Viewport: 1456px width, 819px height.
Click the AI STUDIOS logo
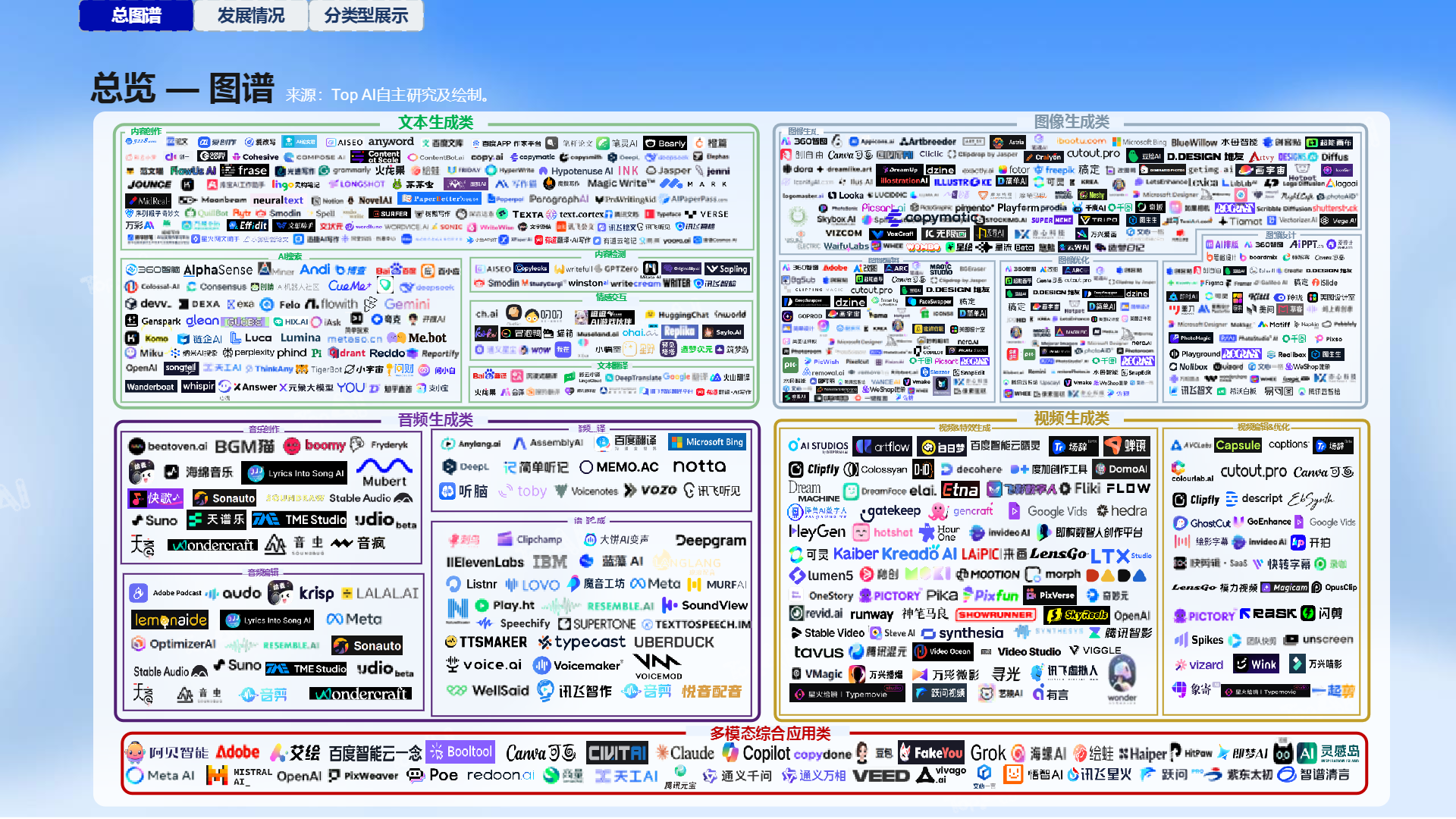pos(818,446)
